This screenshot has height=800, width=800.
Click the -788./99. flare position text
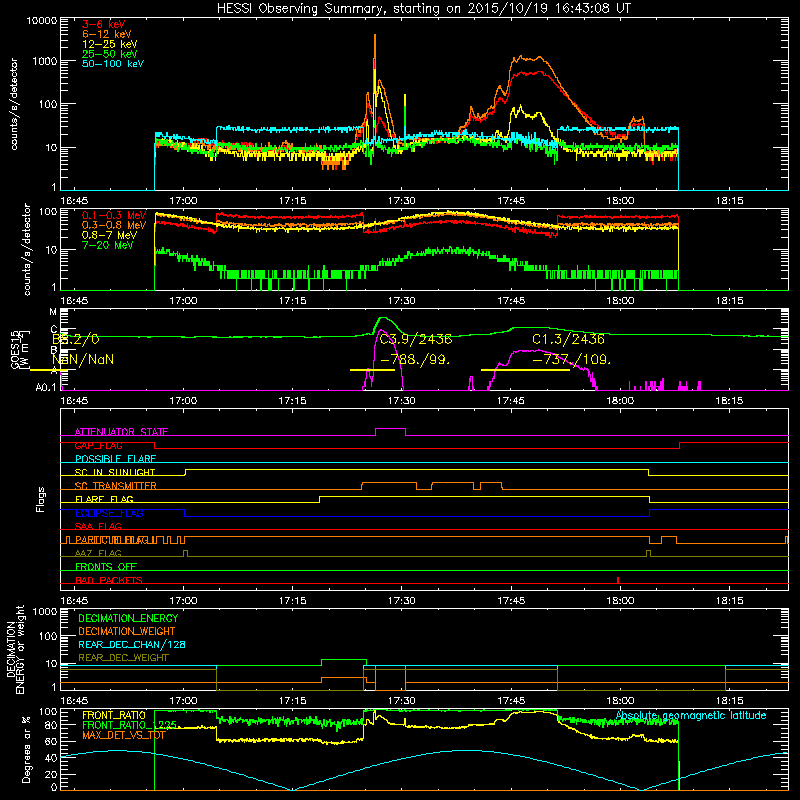pyautogui.click(x=415, y=359)
